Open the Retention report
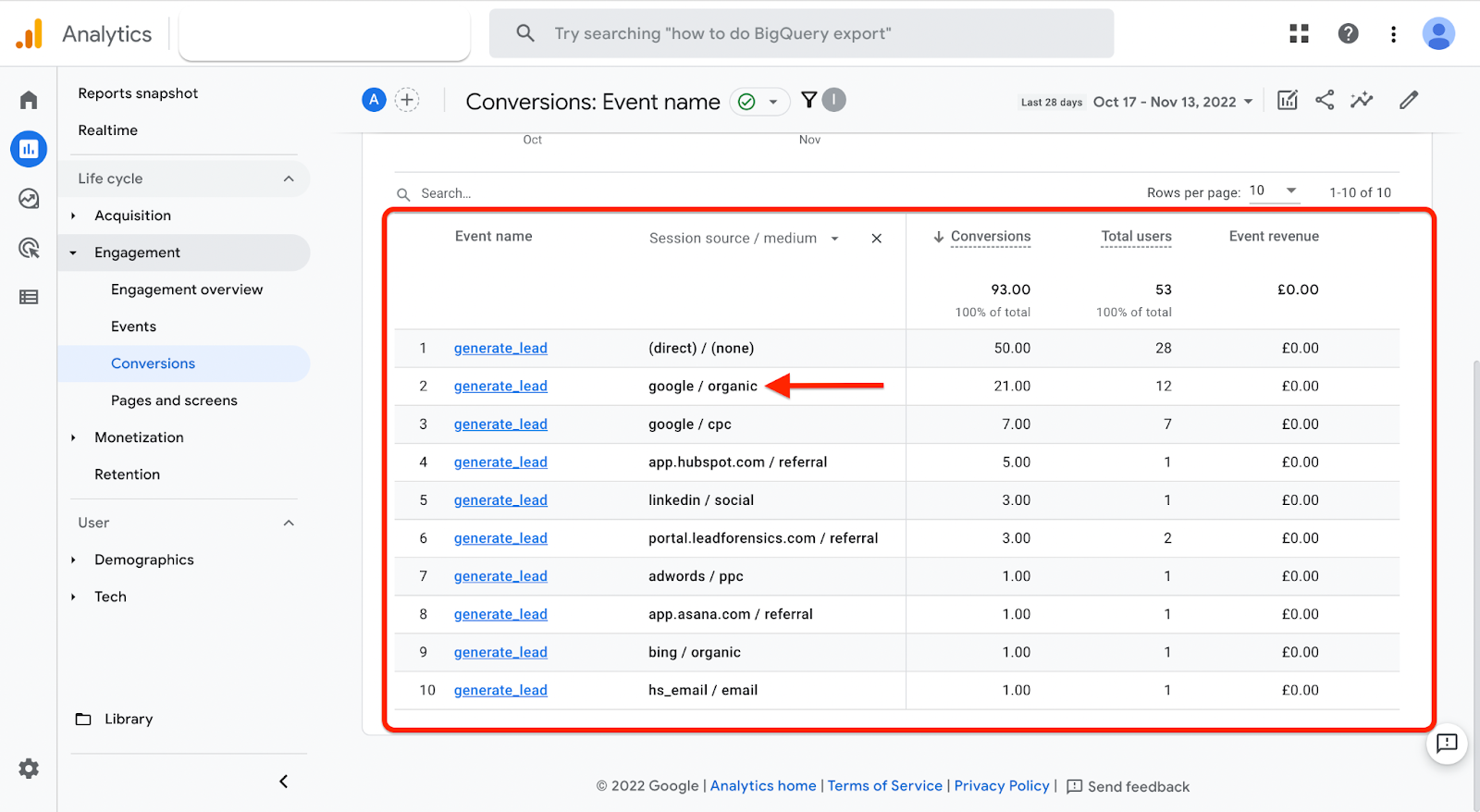This screenshot has height=812, width=1480. pyautogui.click(x=127, y=474)
